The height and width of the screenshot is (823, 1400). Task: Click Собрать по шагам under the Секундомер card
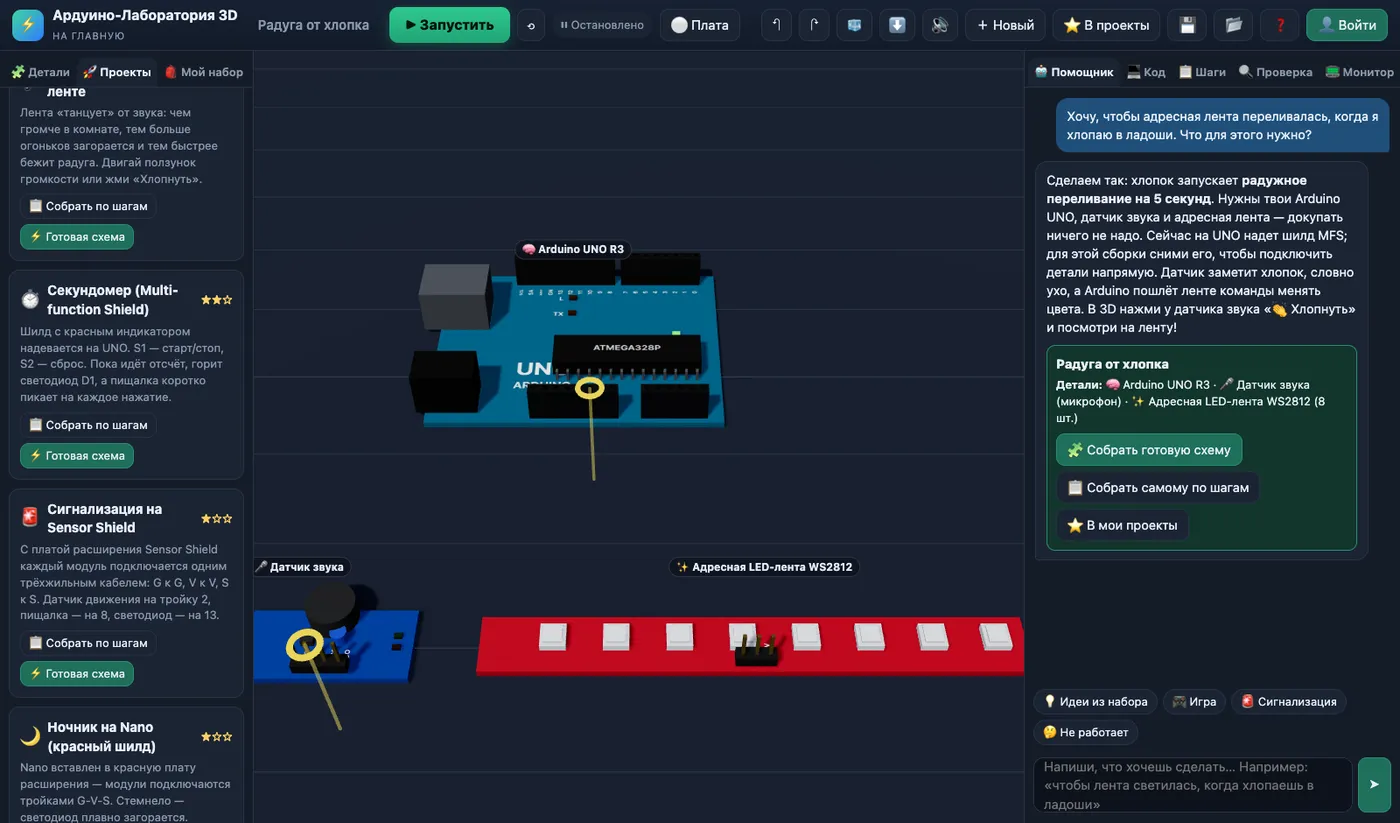coord(88,425)
